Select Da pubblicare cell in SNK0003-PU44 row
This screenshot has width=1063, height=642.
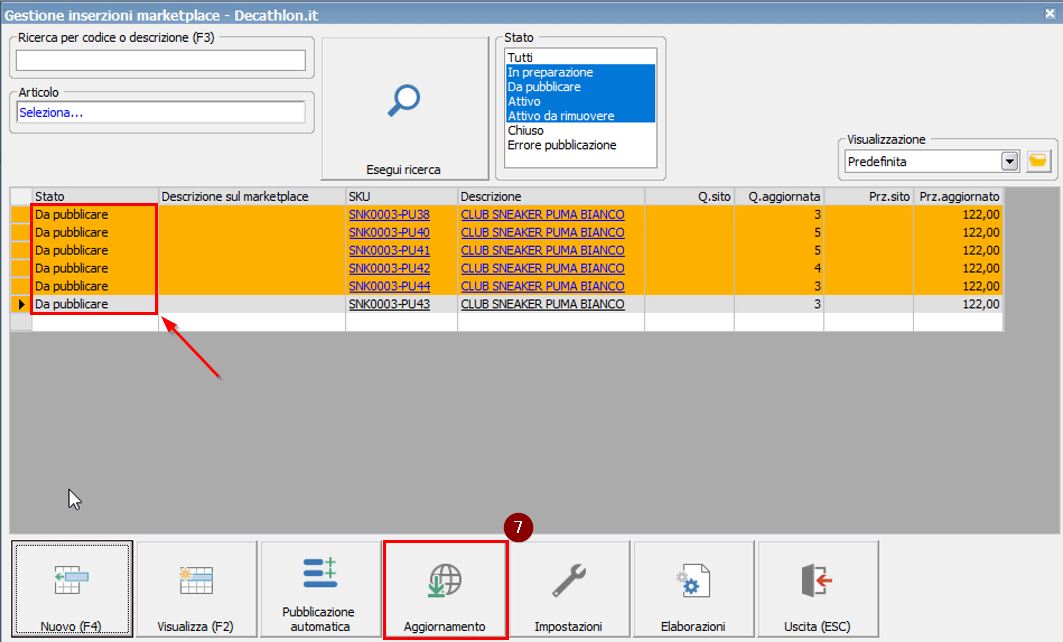click(95, 286)
